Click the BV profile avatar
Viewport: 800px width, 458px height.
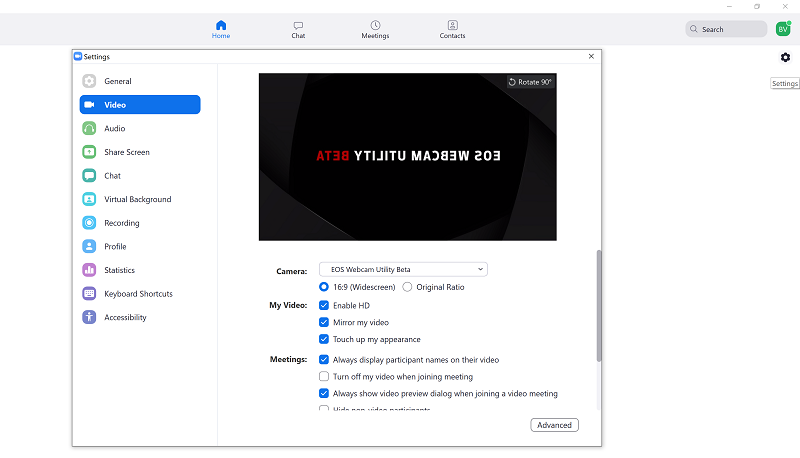coord(783,29)
